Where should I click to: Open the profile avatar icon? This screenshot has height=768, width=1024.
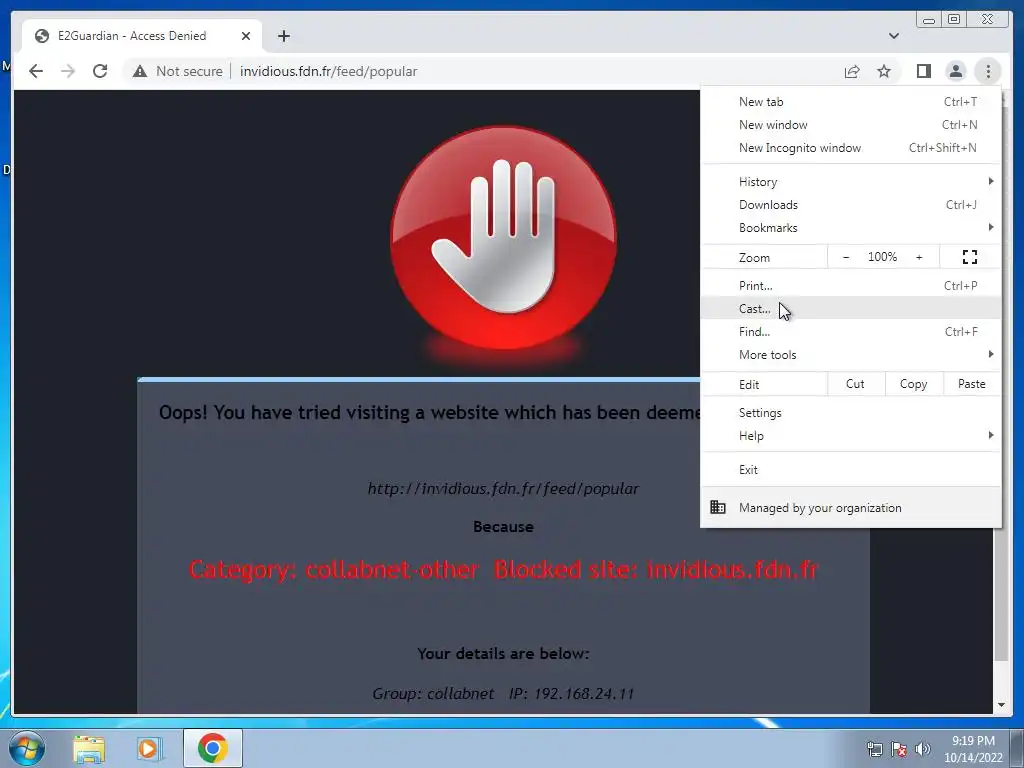pyautogui.click(x=955, y=71)
